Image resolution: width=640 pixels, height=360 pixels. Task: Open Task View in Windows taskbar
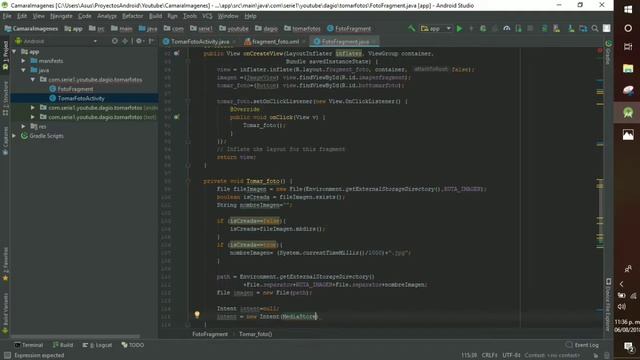[628, 47]
